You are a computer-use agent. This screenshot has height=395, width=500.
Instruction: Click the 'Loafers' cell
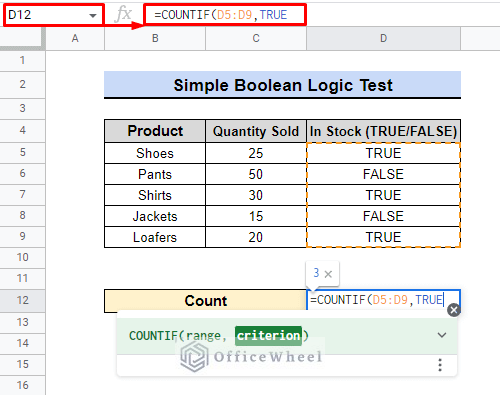pos(155,237)
